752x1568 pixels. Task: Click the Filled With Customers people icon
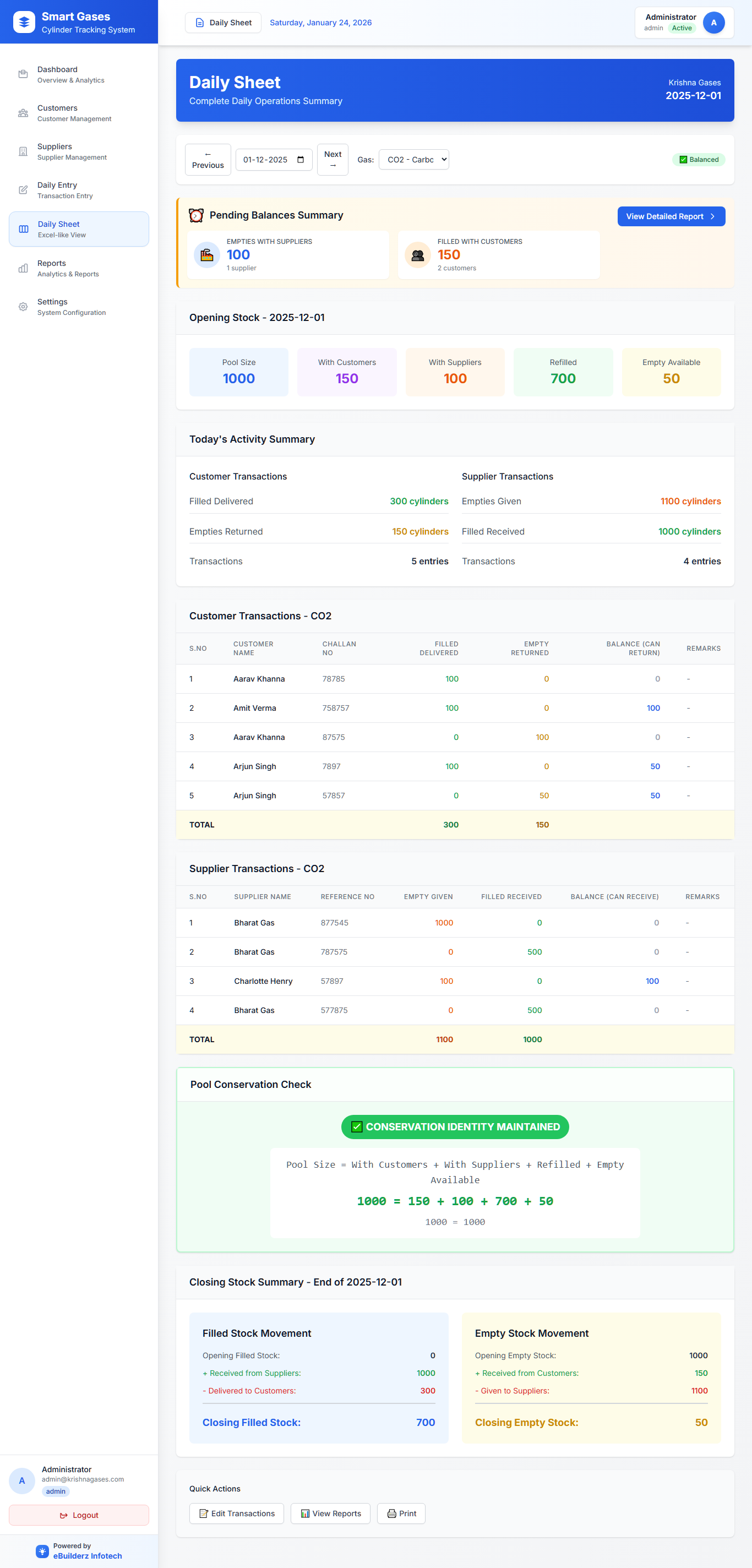click(x=418, y=254)
